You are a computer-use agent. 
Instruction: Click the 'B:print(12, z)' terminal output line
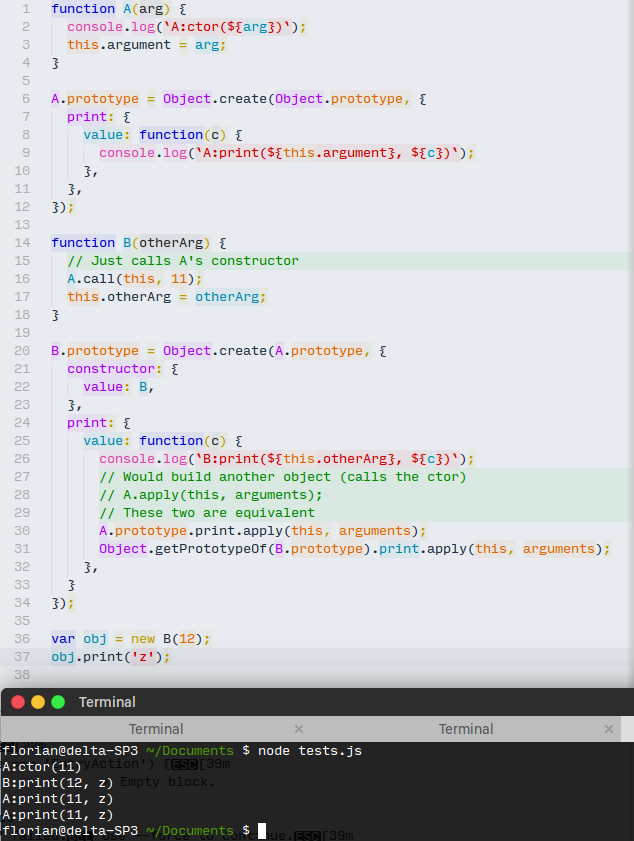(x=57, y=782)
